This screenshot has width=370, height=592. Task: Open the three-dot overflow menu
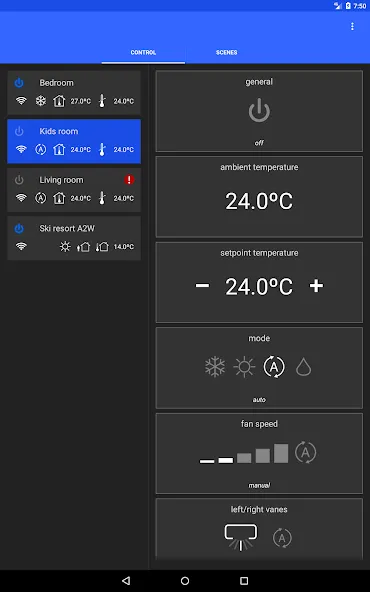[x=352, y=26]
